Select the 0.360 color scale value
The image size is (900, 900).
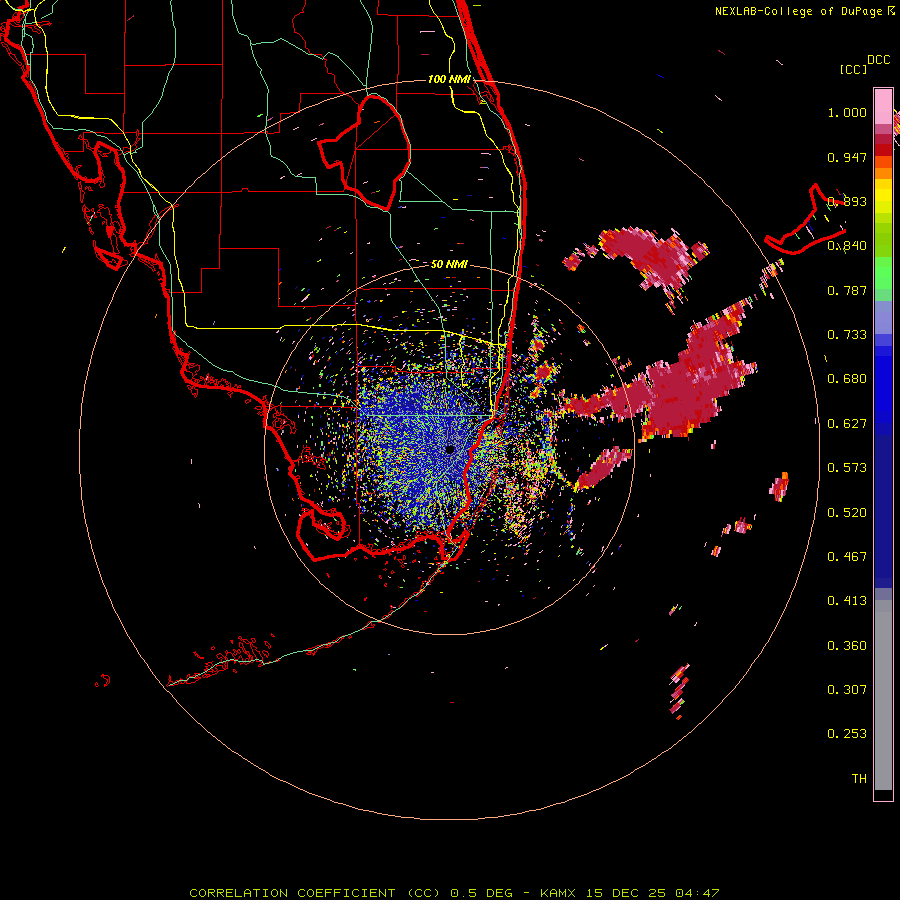coord(847,646)
